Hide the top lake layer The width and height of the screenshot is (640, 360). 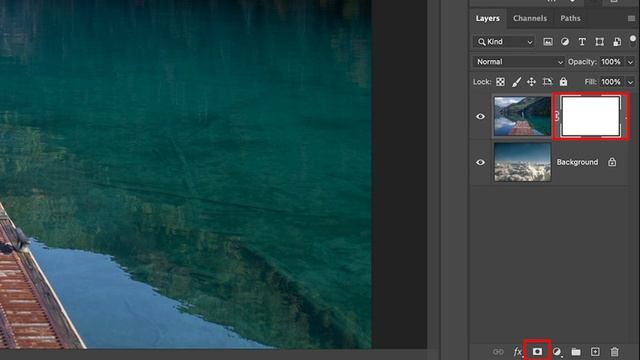(x=480, y=116)
